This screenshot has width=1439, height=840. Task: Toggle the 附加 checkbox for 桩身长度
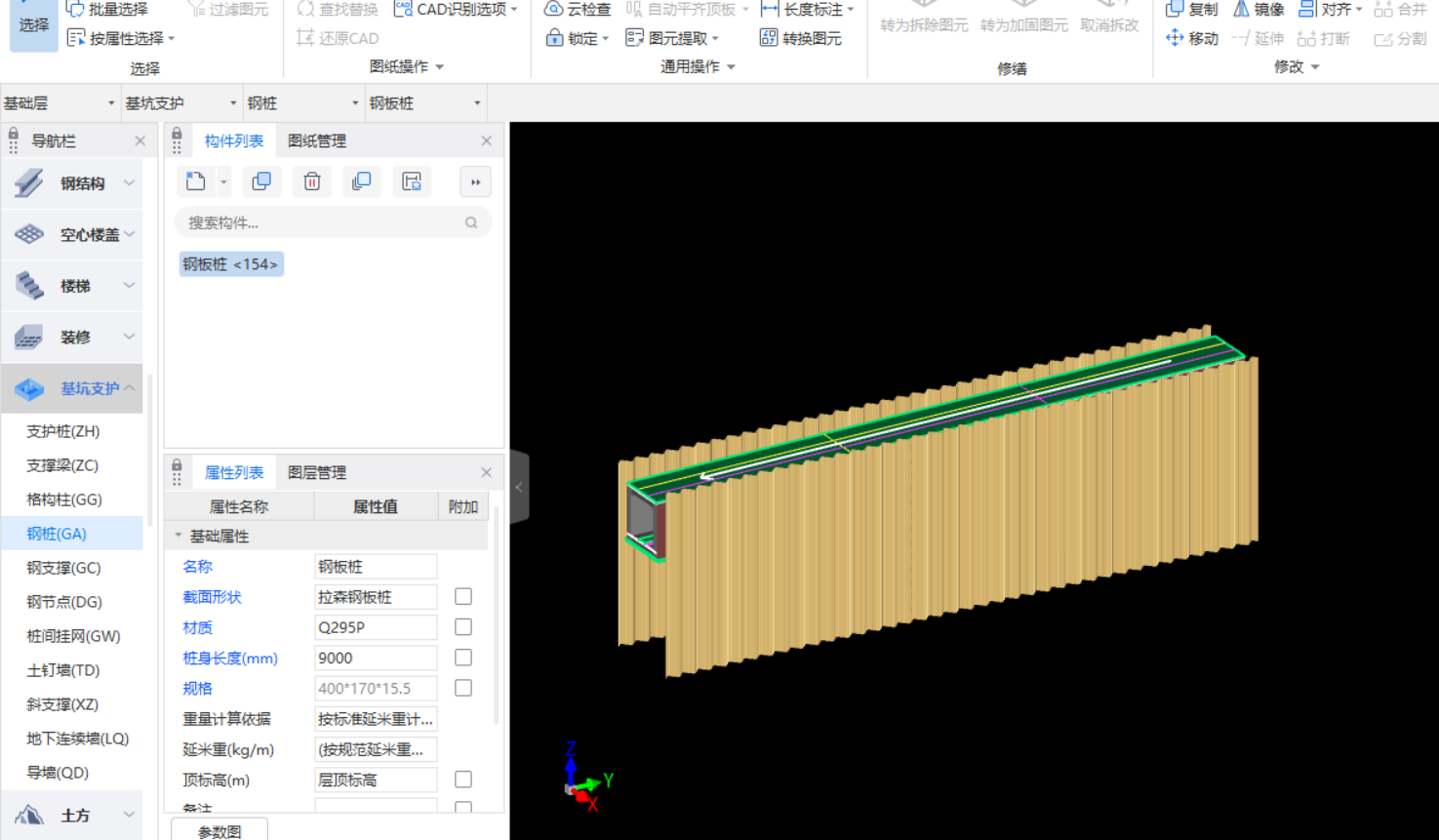tap(463, 658)
